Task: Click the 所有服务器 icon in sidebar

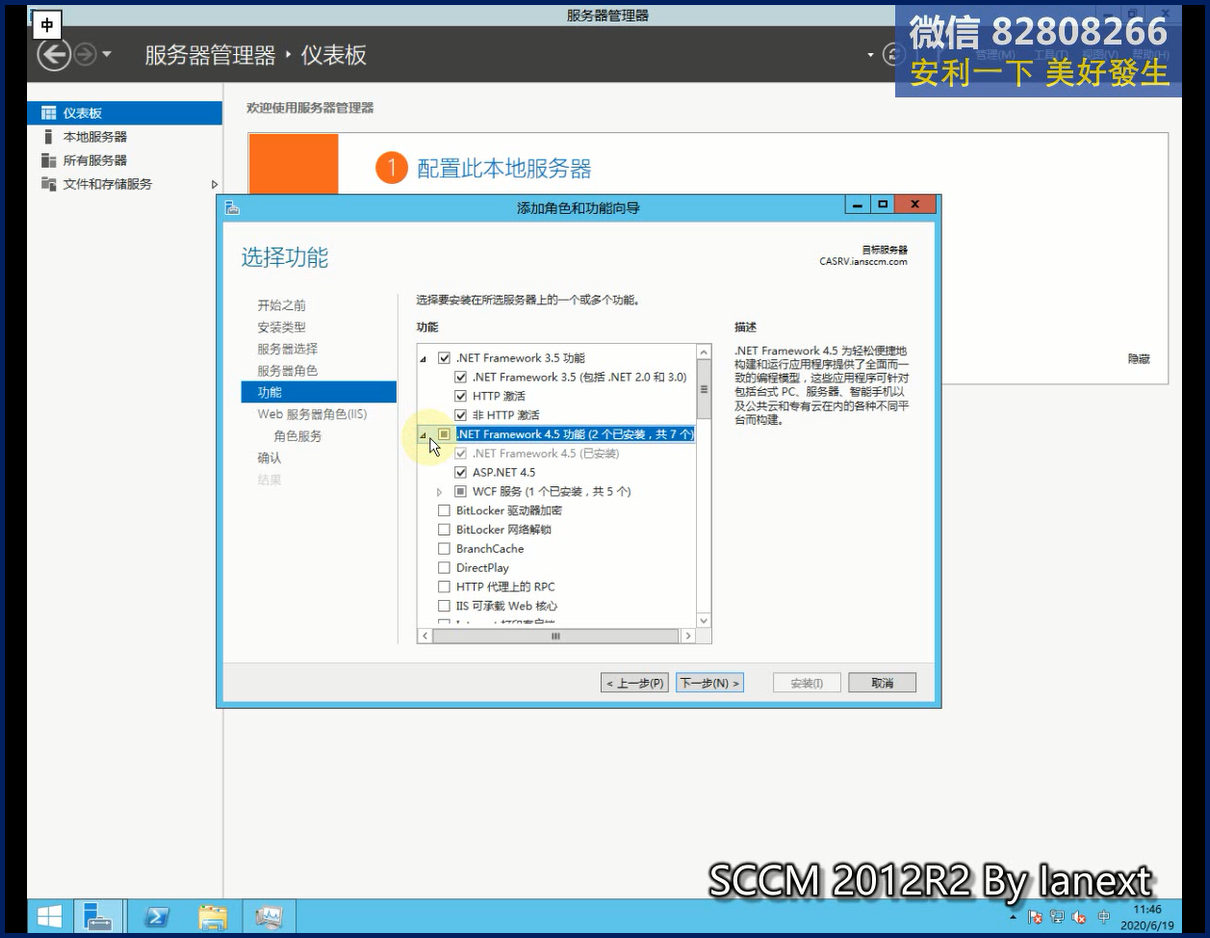Action: [48, 160]
